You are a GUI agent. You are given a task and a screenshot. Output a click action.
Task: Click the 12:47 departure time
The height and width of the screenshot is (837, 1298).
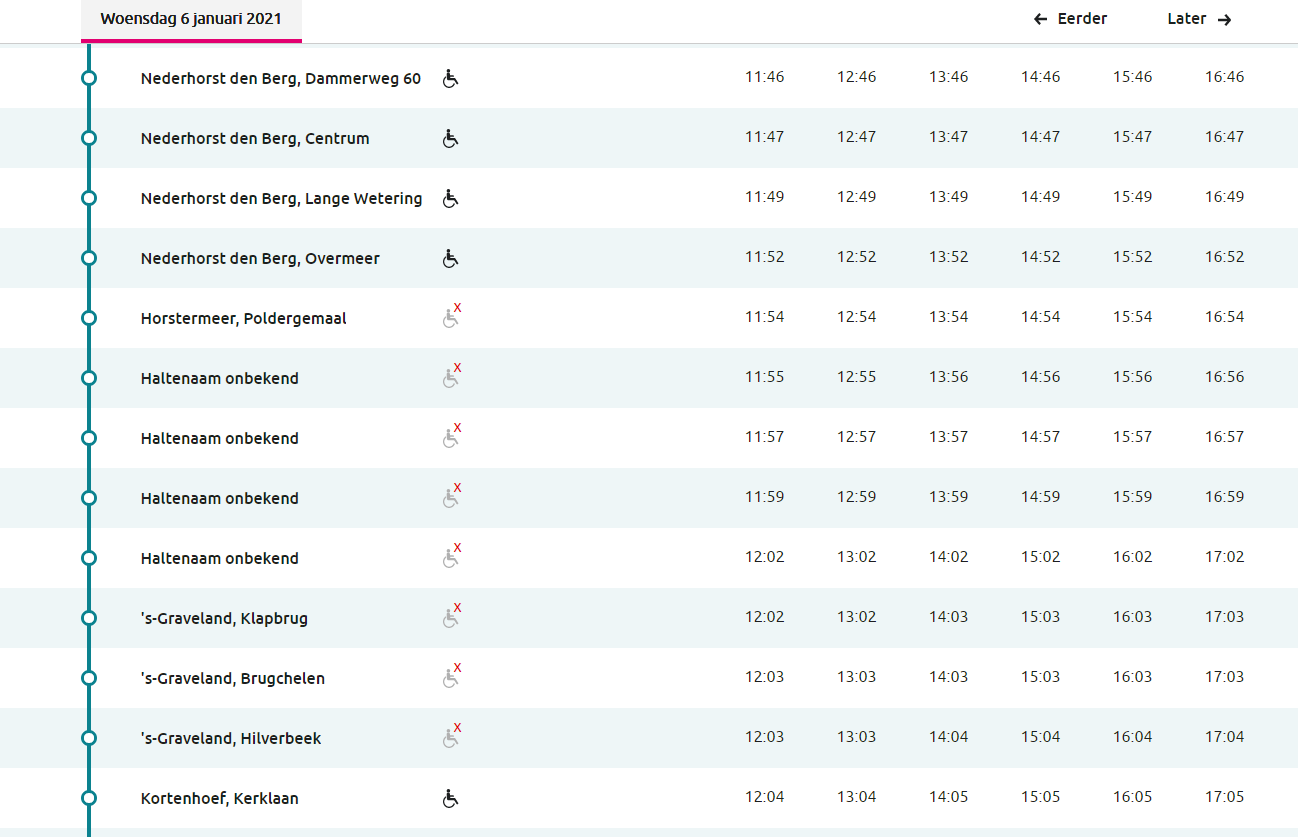click(857, 136)
